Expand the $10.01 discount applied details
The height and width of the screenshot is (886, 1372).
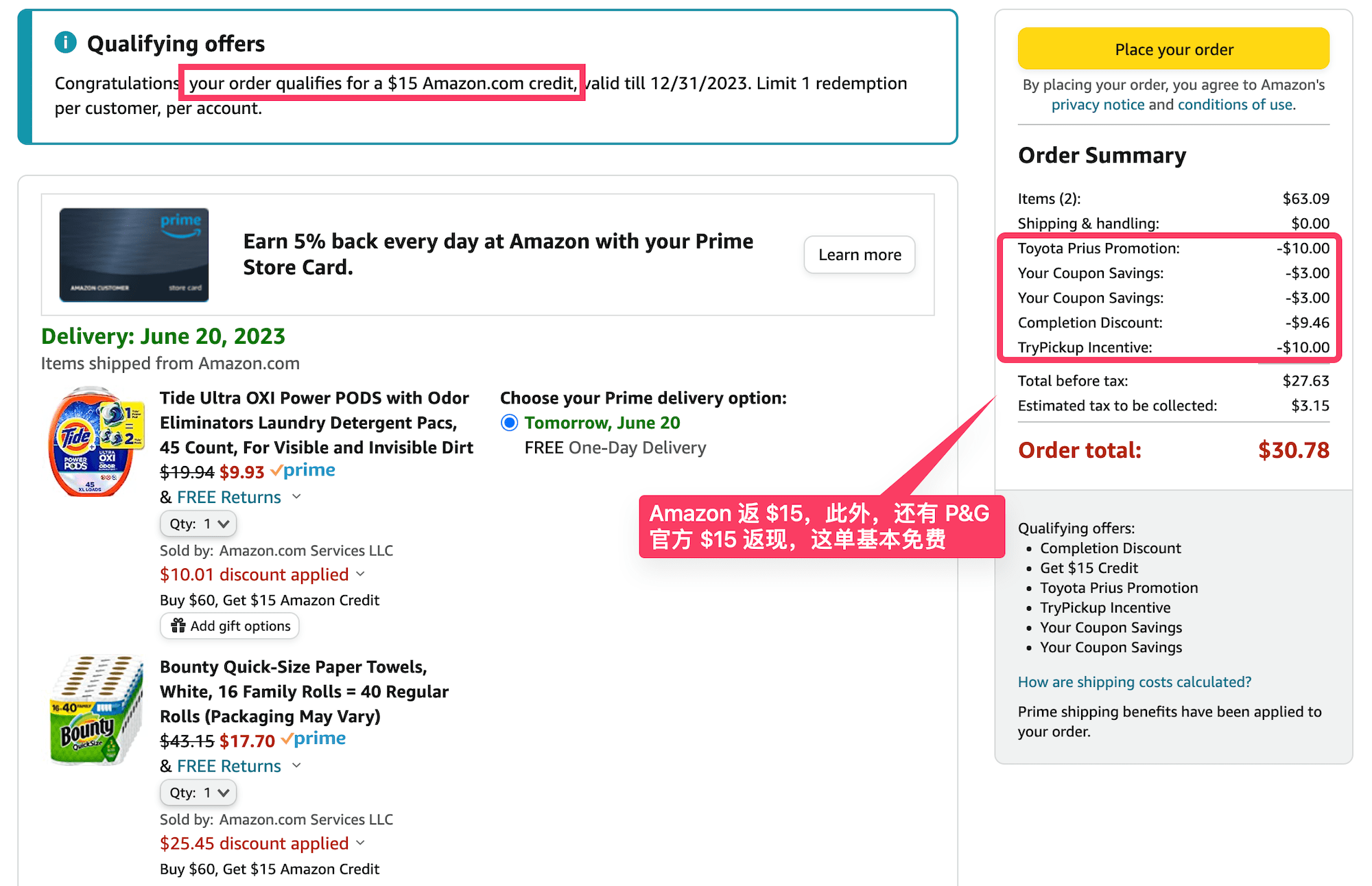362,574
